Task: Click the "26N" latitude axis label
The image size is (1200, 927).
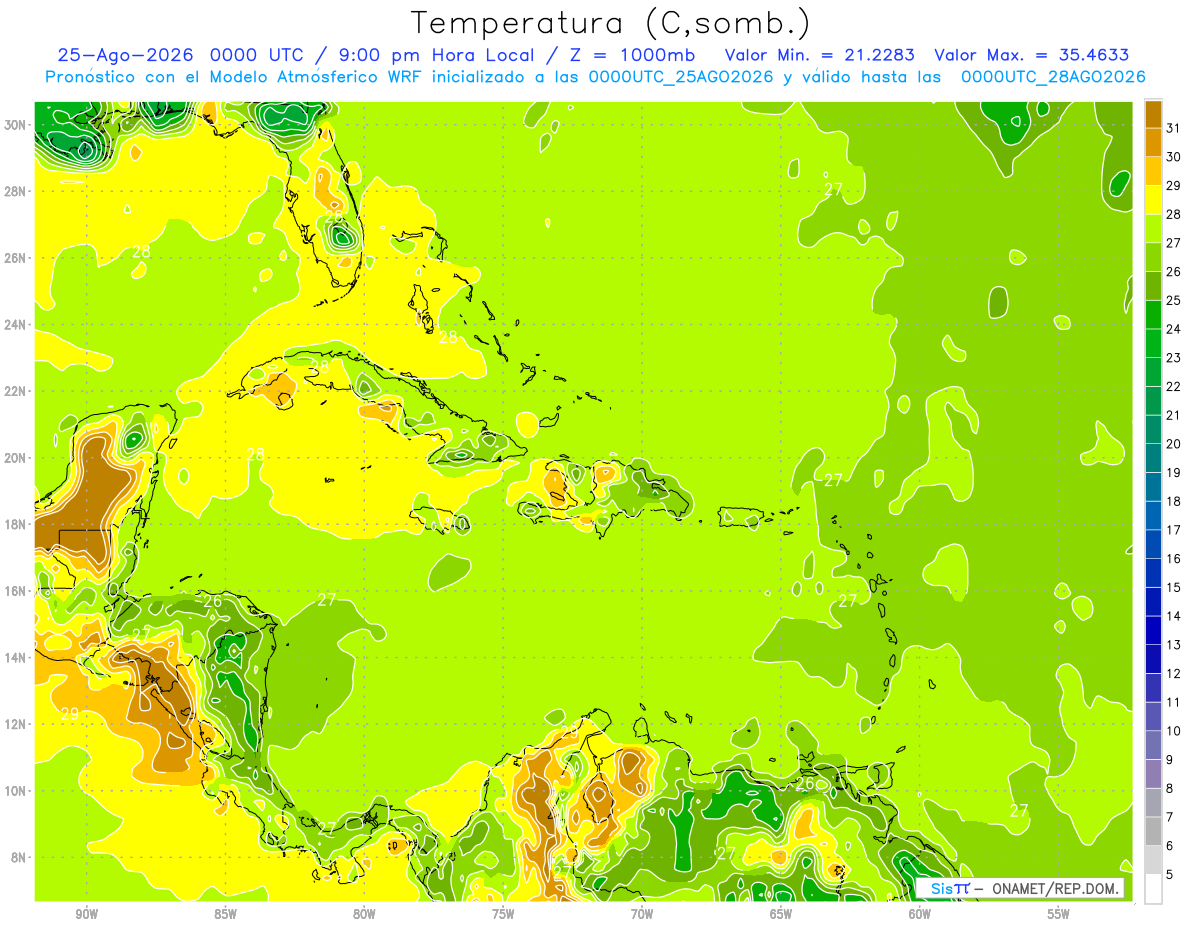Action: pos(16,258)
